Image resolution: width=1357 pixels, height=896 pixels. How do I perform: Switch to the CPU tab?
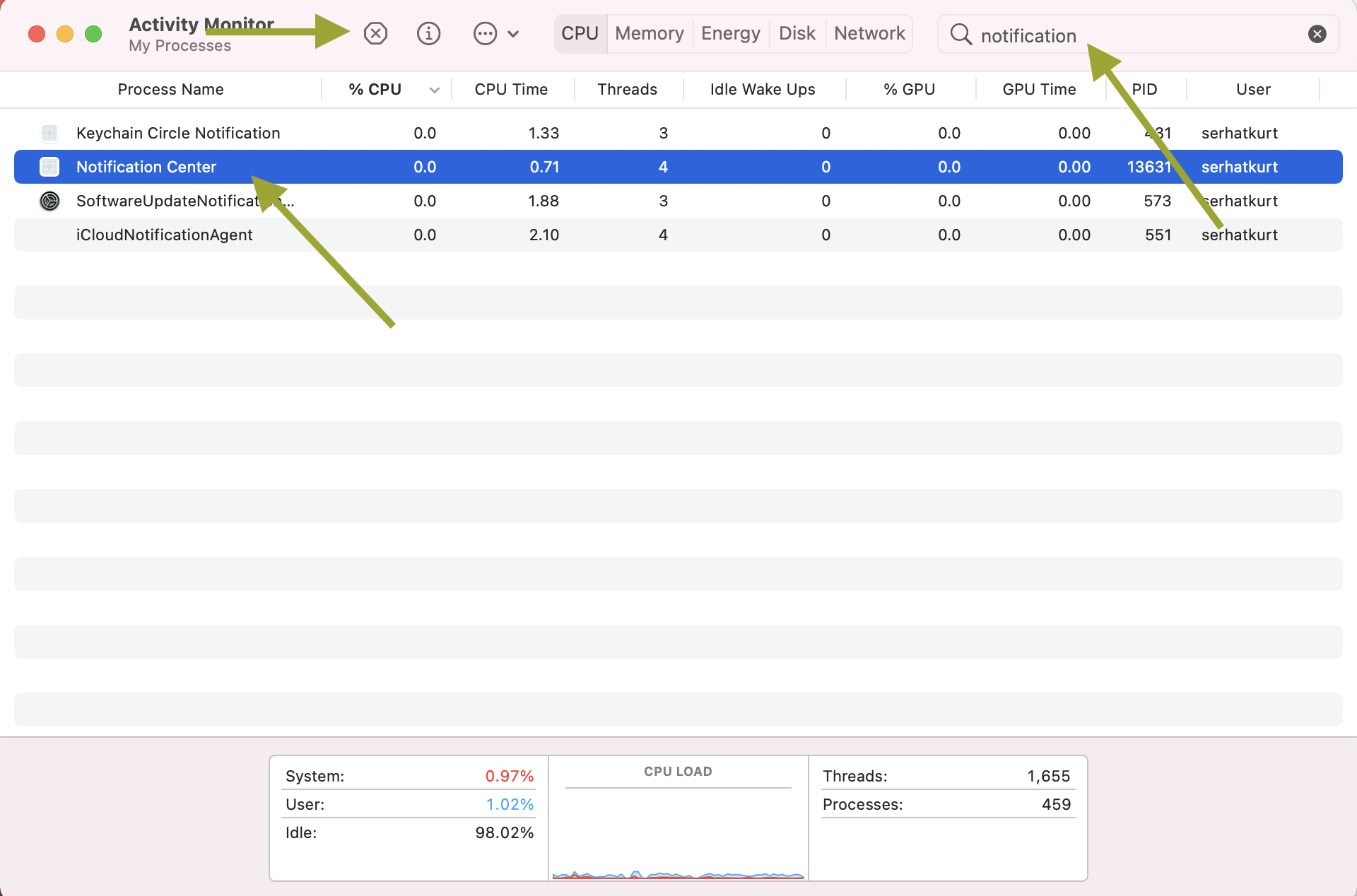pos(580,33)
